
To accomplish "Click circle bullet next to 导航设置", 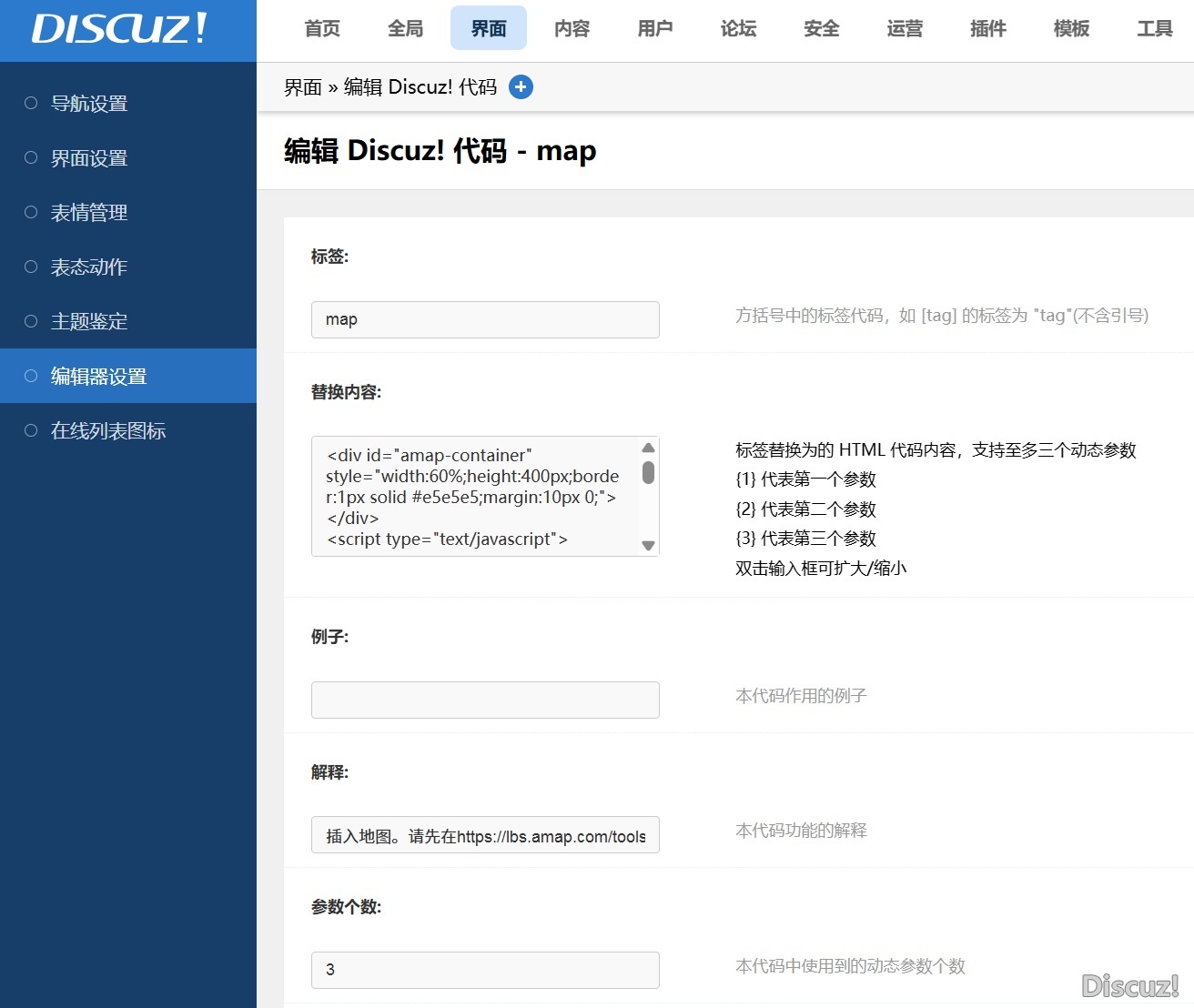I will pos(31,103).
